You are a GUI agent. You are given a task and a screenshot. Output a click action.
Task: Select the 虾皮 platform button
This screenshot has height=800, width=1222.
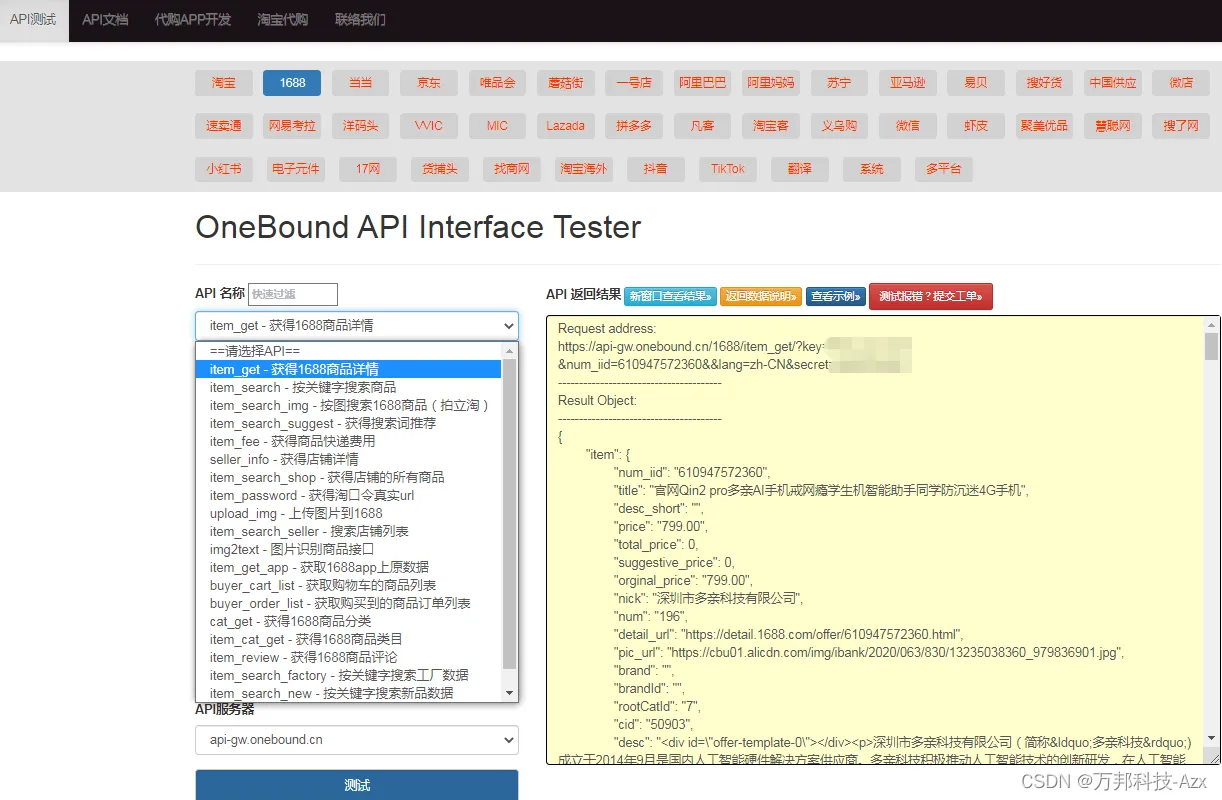(976, 126)
